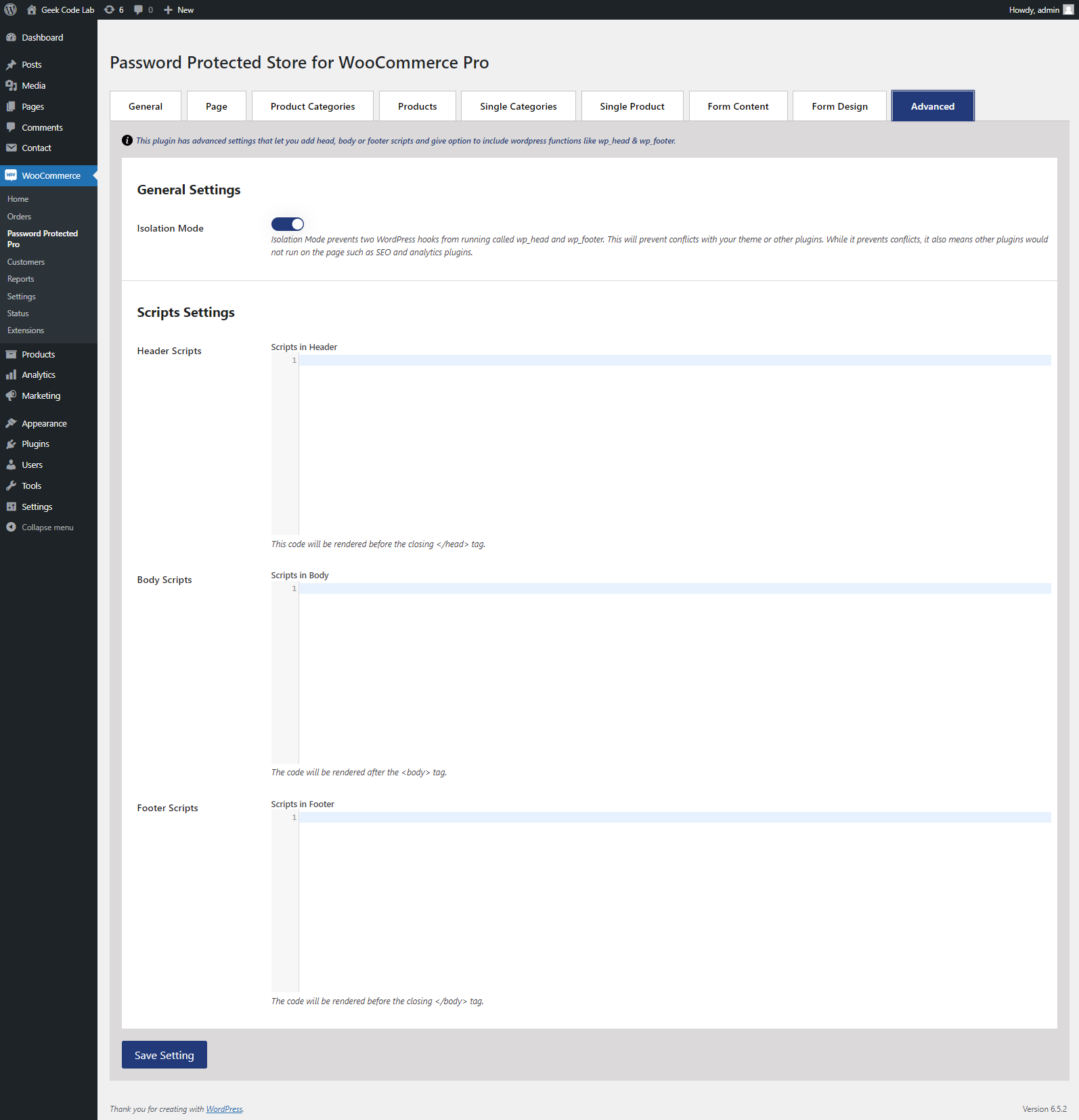This screenshot has width=1079, height=1120.
Task: Switch to the Single Product tab
Action: tap(632, 106)
